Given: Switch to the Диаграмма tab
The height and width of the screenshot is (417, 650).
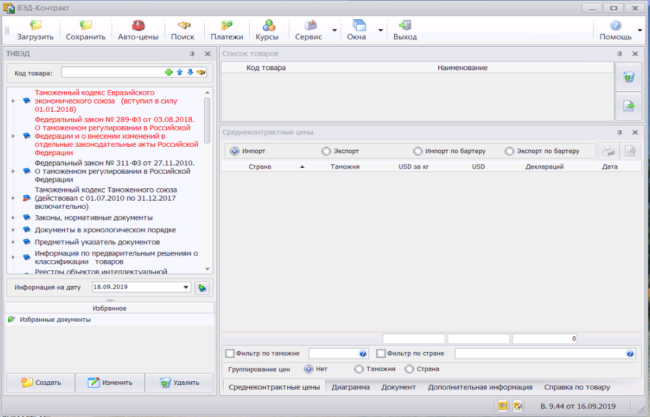Looking at the screenshot, I should [350, 386].
